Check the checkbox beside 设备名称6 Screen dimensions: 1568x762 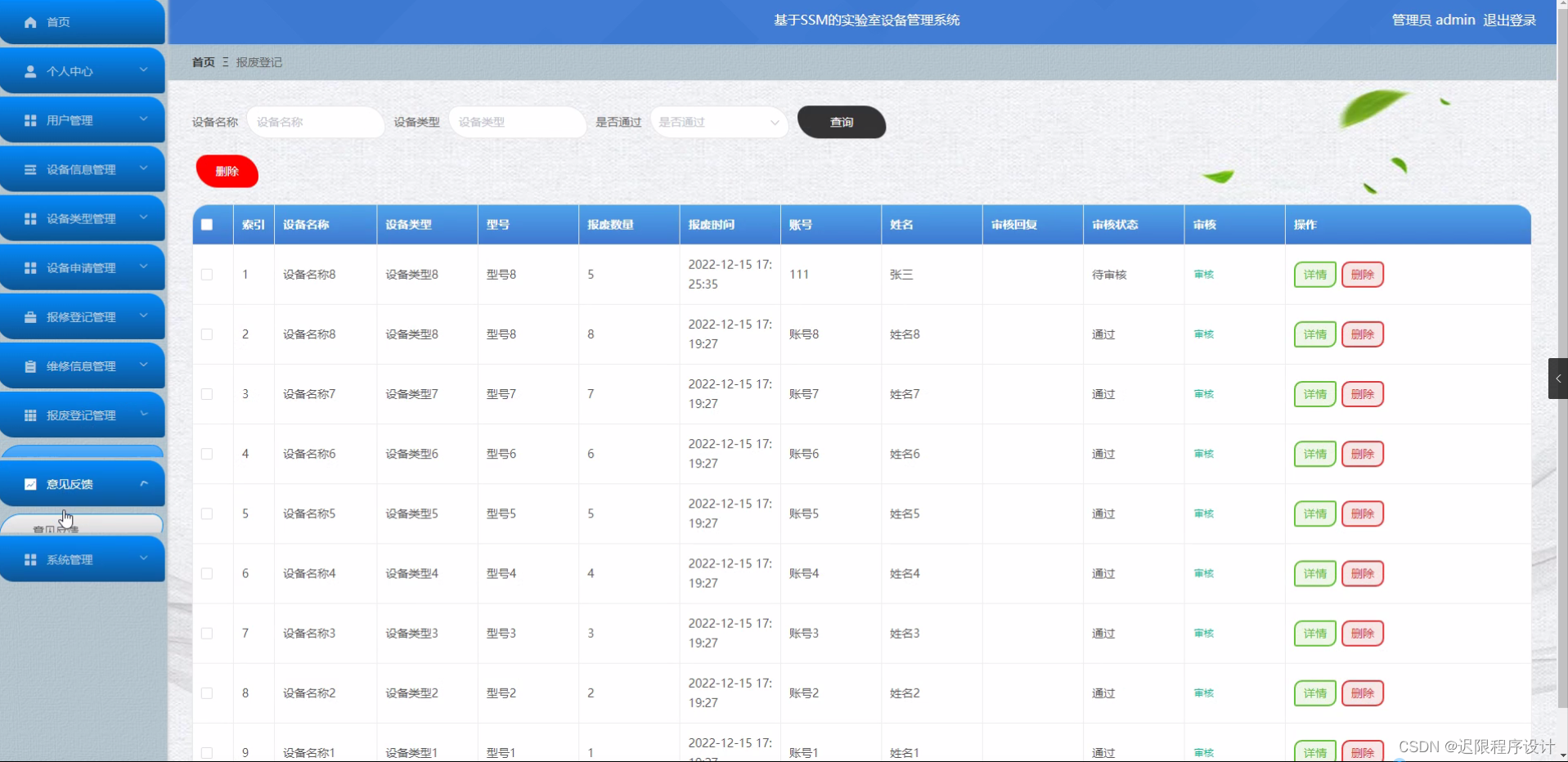[207, 454]
